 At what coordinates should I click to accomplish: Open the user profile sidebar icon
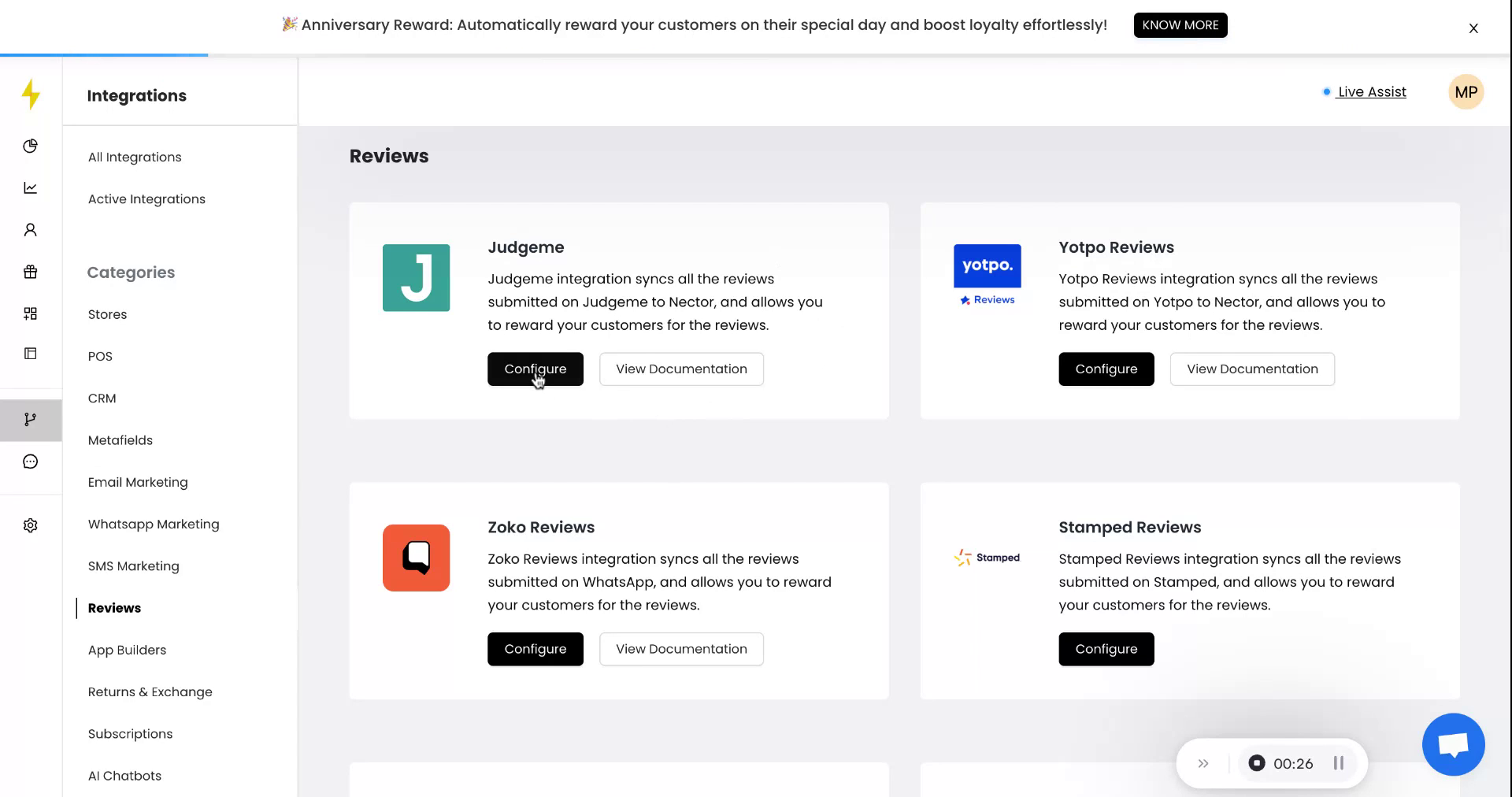click(x=31, y=230)
